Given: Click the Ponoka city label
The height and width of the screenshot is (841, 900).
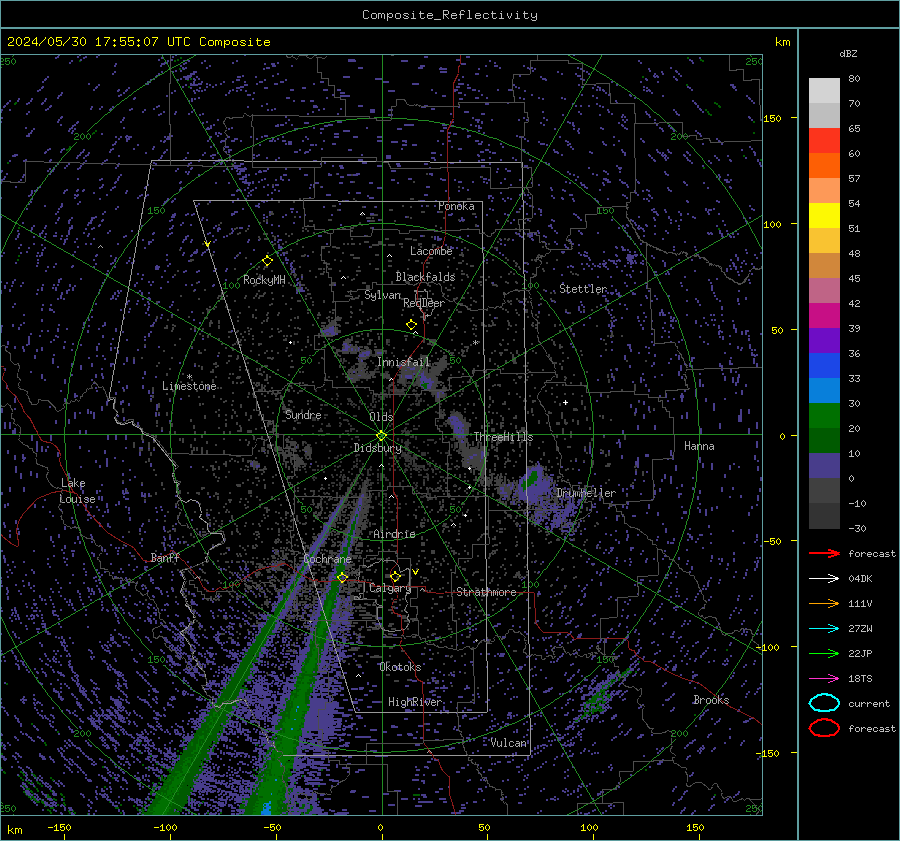Looking at the screenshot, I should click(456, 206).
